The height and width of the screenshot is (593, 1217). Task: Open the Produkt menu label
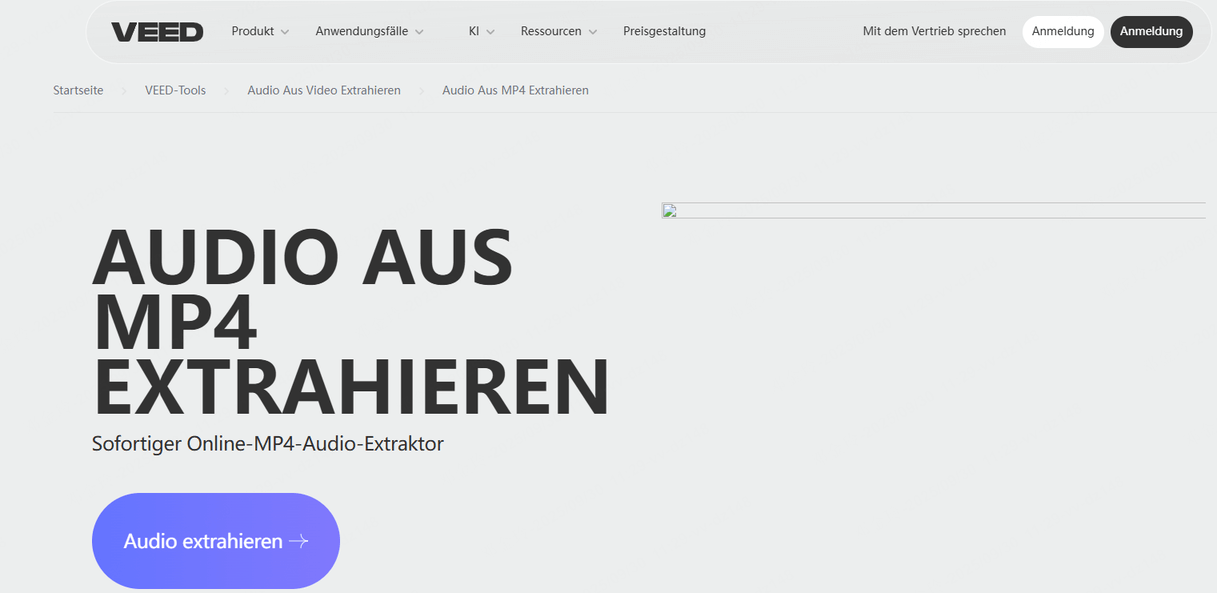point(252,31)
